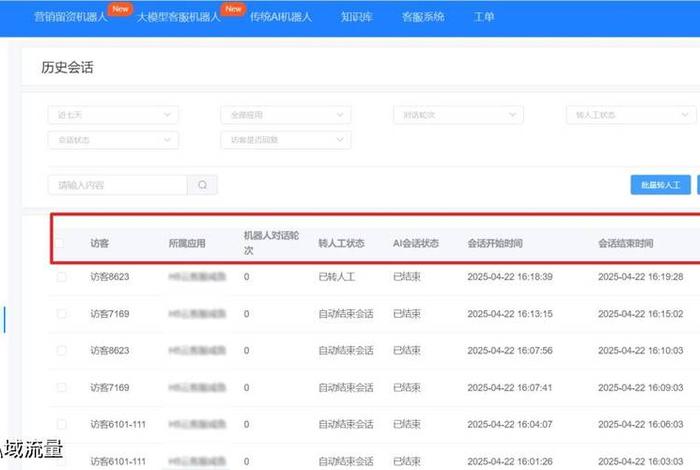Viewport: 700px width, 470px height.
Task: Click end time 2025-04-22 16:19:28
Action: pyautogui.click(x=641, y=277)
